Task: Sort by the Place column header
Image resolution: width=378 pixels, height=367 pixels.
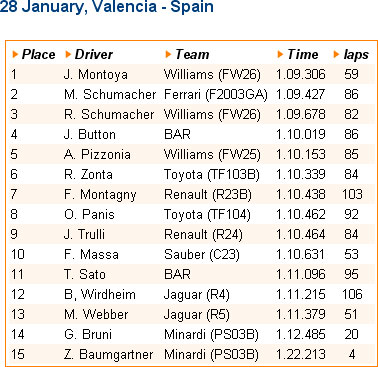Action: (38, 54)
